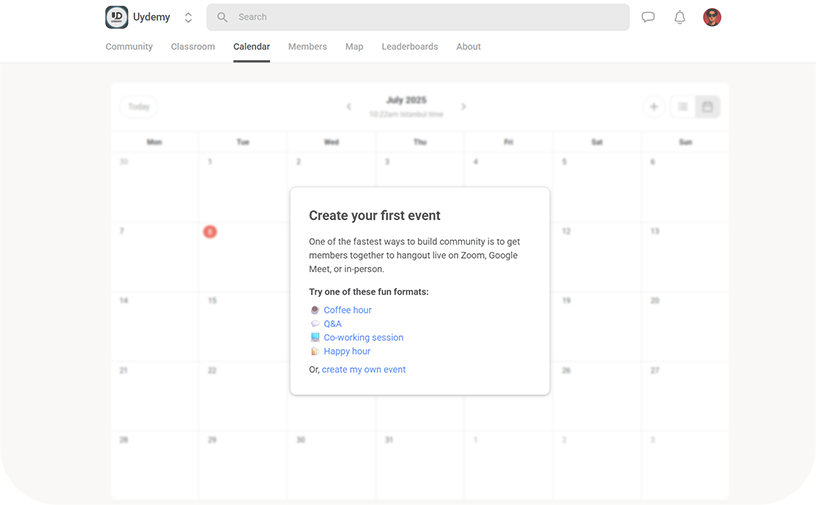
Task: Open the chat messages icon
Action: [x=648, y=17]
